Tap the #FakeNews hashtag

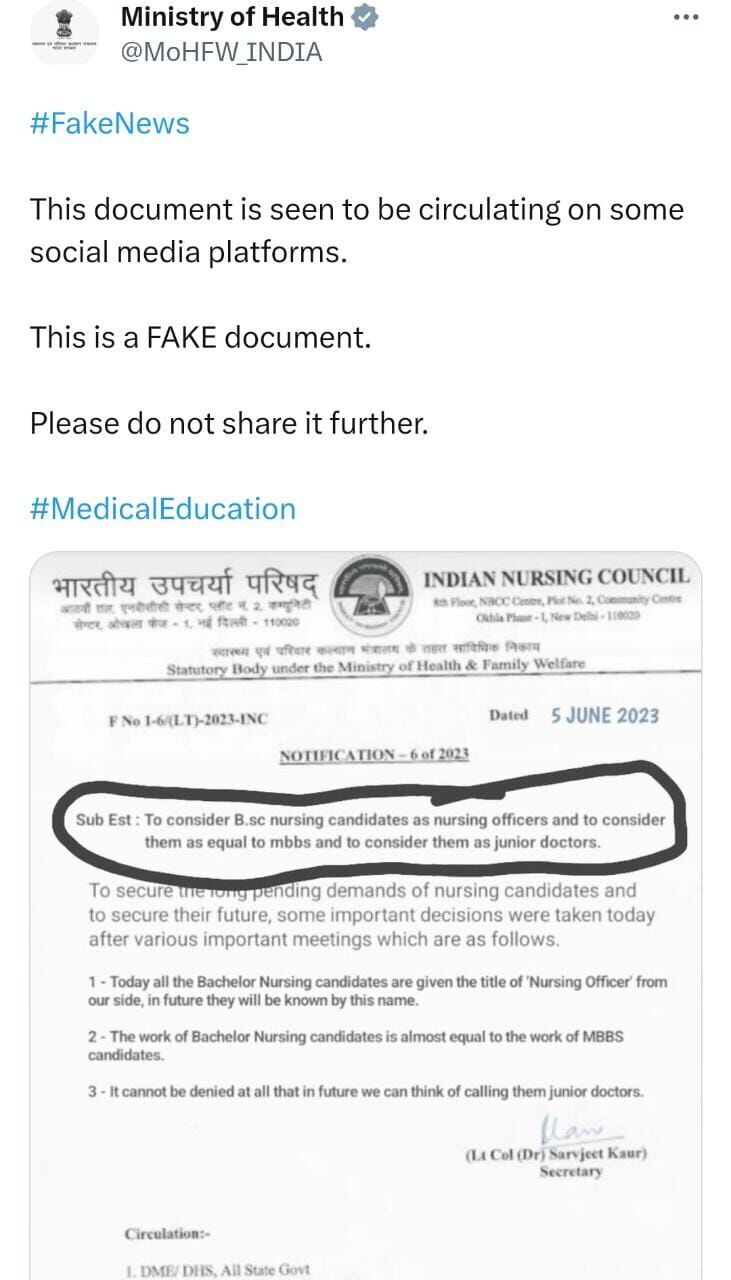pos(110,124)
